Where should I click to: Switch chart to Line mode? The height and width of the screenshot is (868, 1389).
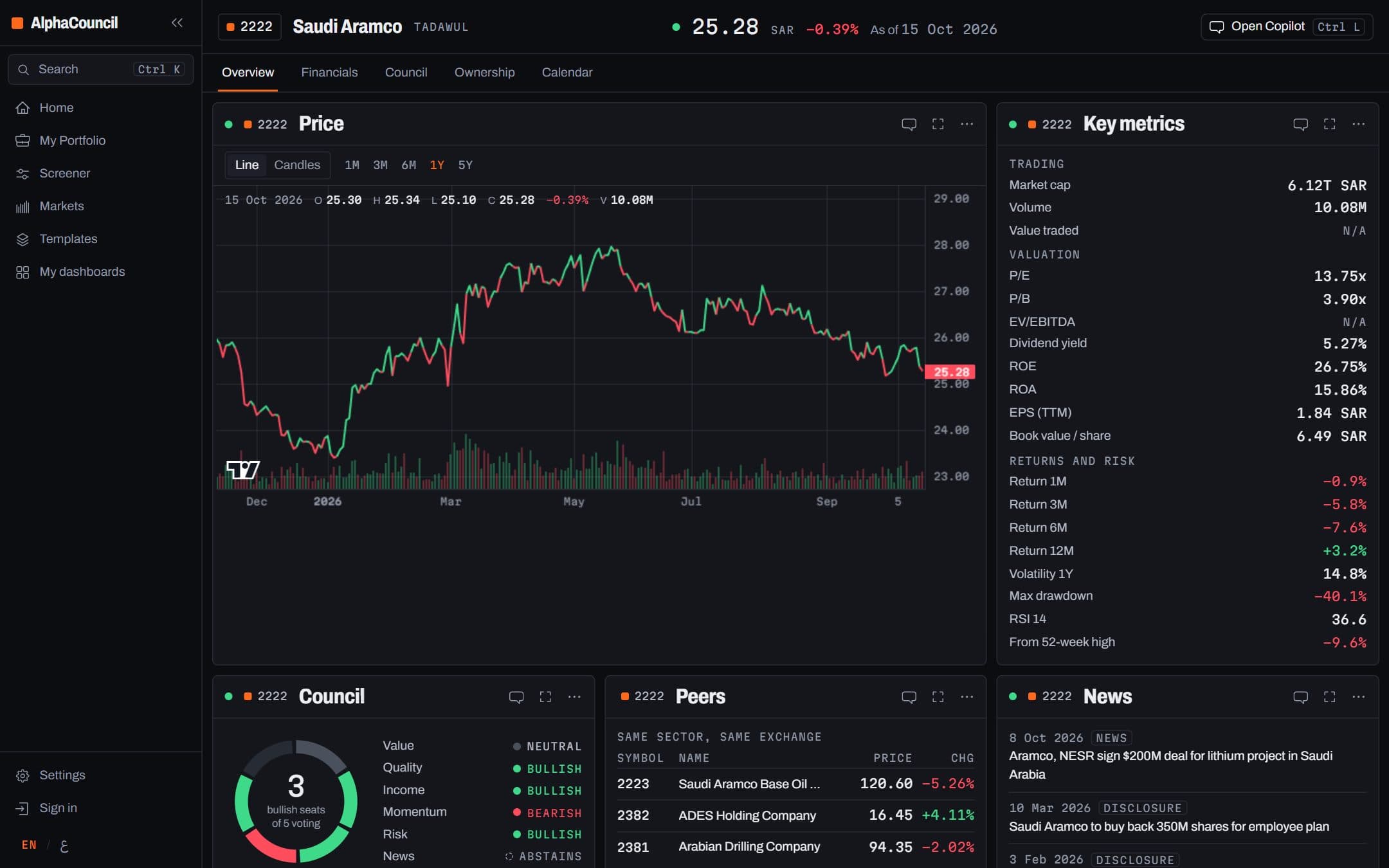247,165
